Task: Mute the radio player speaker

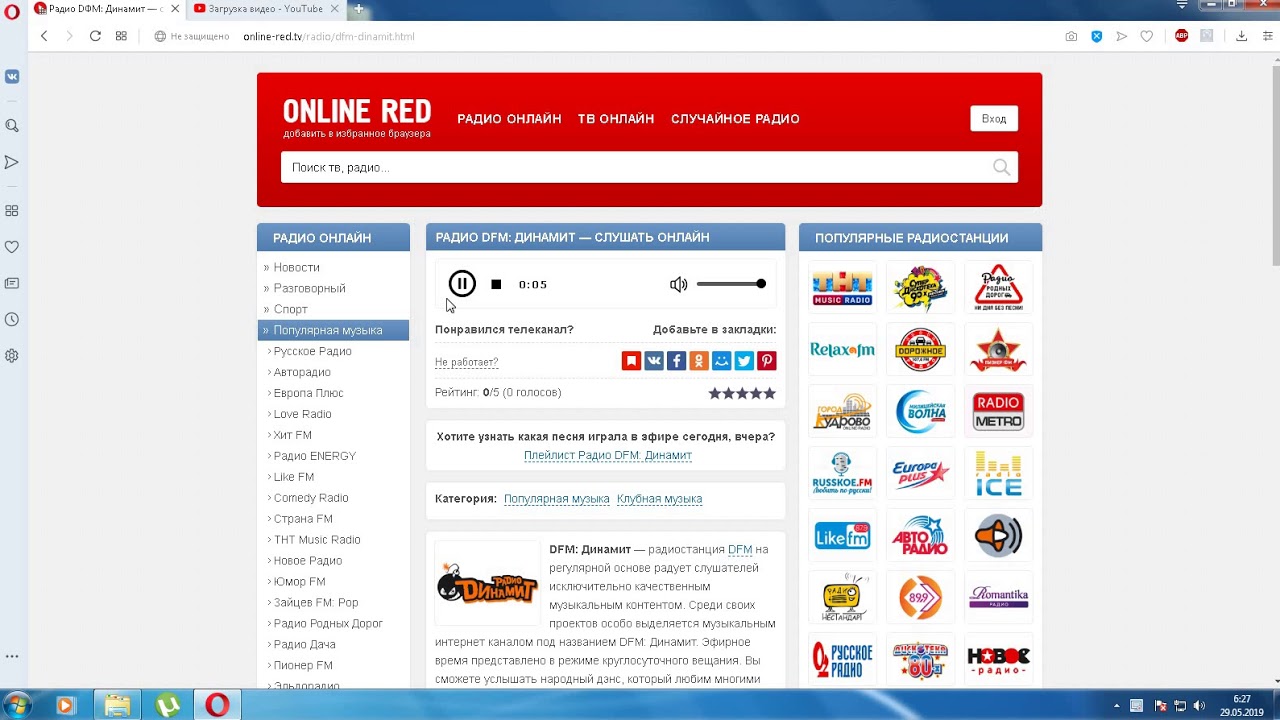Action: 679,285
